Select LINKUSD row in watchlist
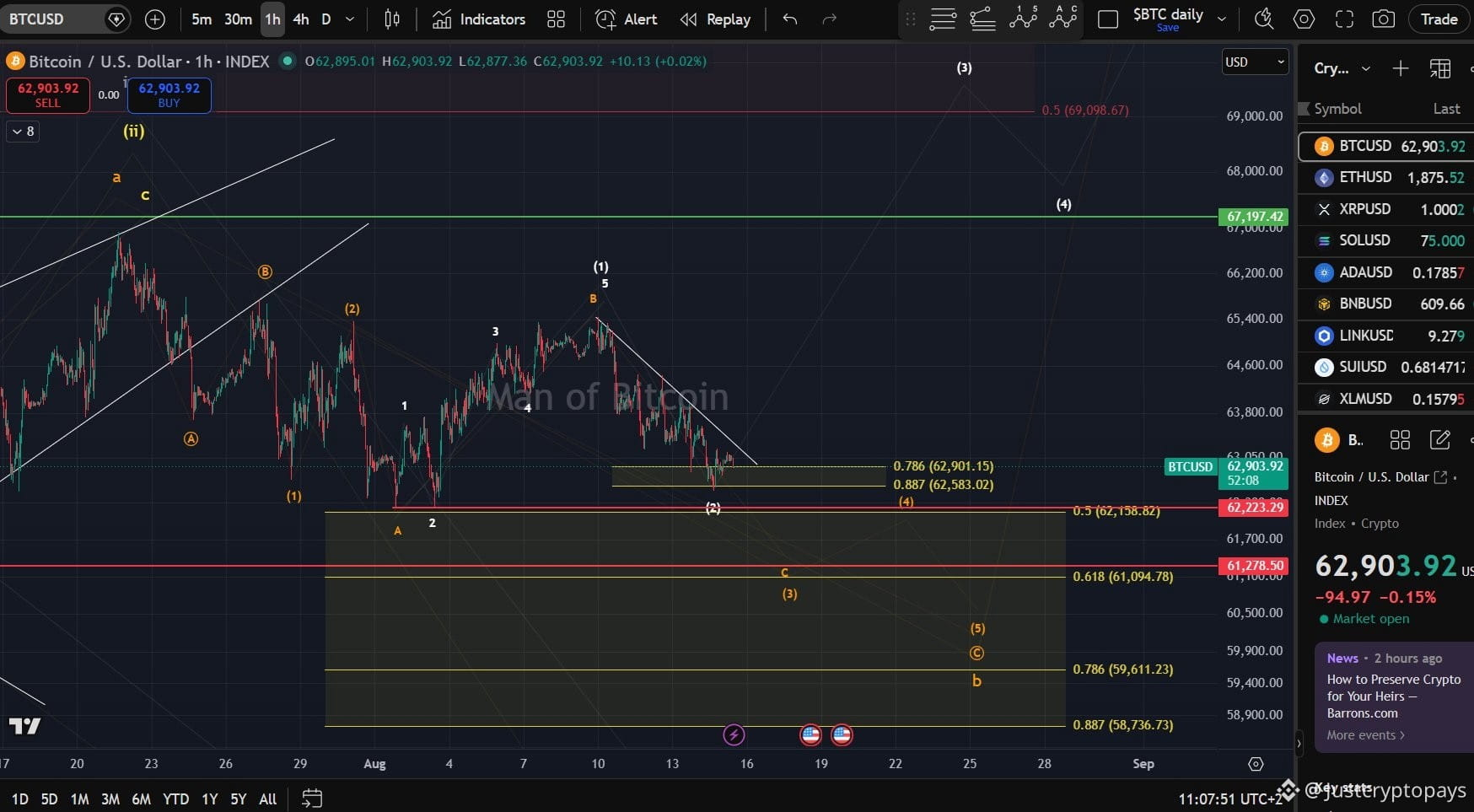1474x812 pixels. tap(1386, 336)
